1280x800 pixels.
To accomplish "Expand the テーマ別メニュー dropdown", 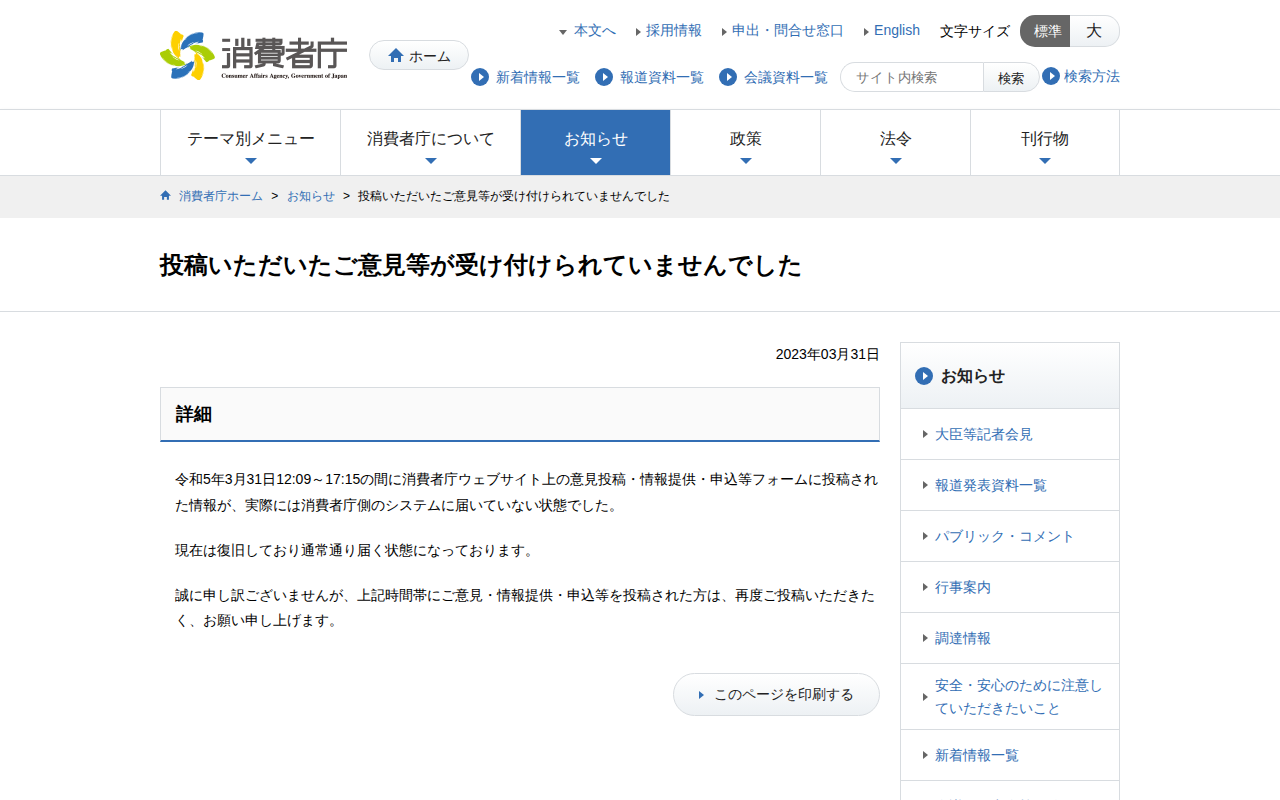I will (251, 143).
